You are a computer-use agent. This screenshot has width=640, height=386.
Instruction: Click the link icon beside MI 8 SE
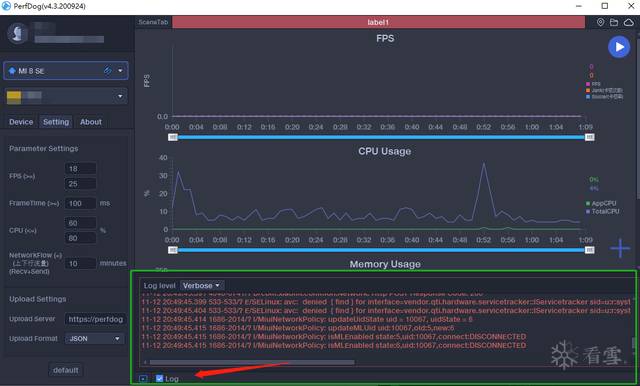[x=108, y=71]
